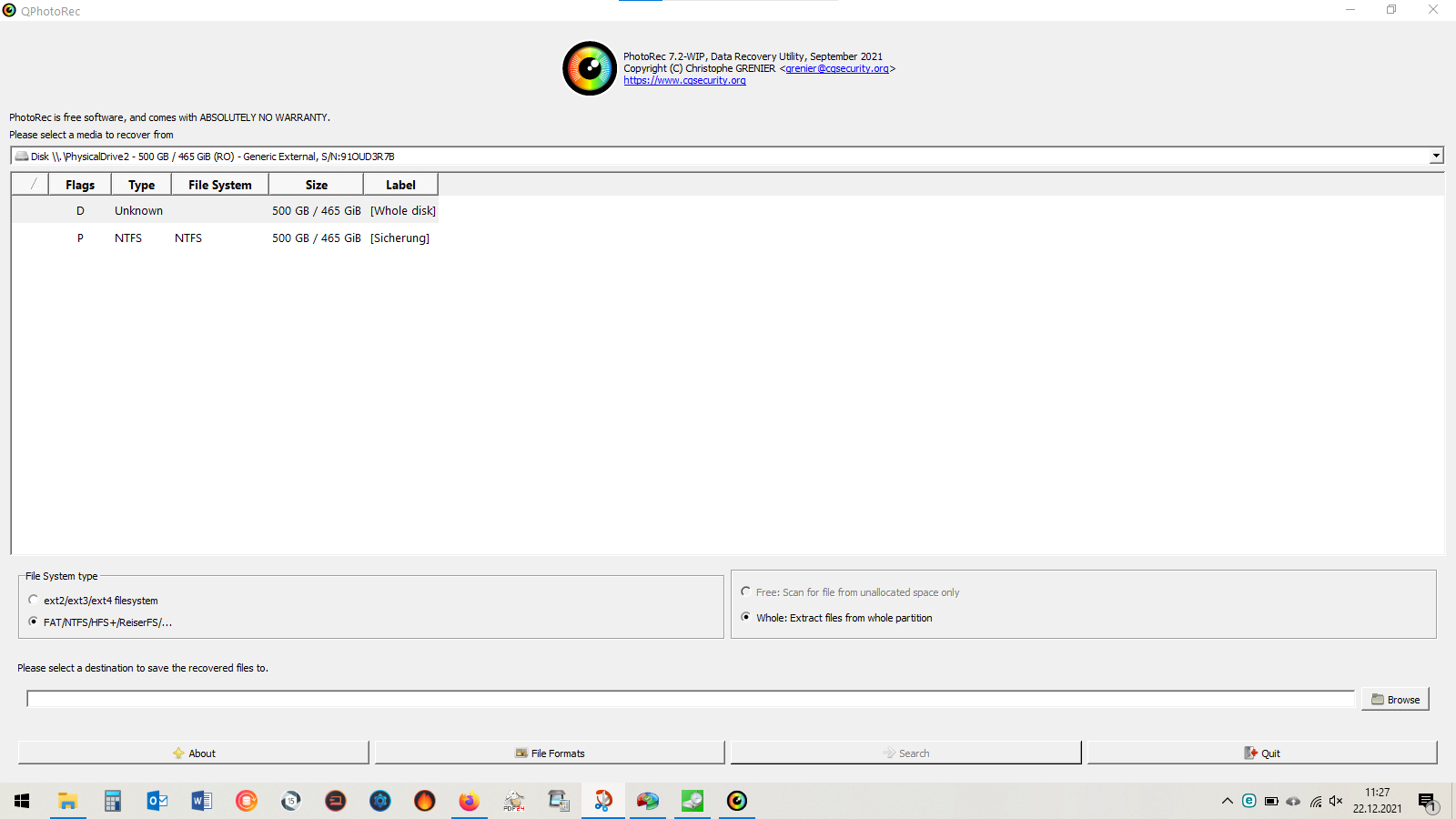Focus the destination path input field

click(x=691, y=699)
